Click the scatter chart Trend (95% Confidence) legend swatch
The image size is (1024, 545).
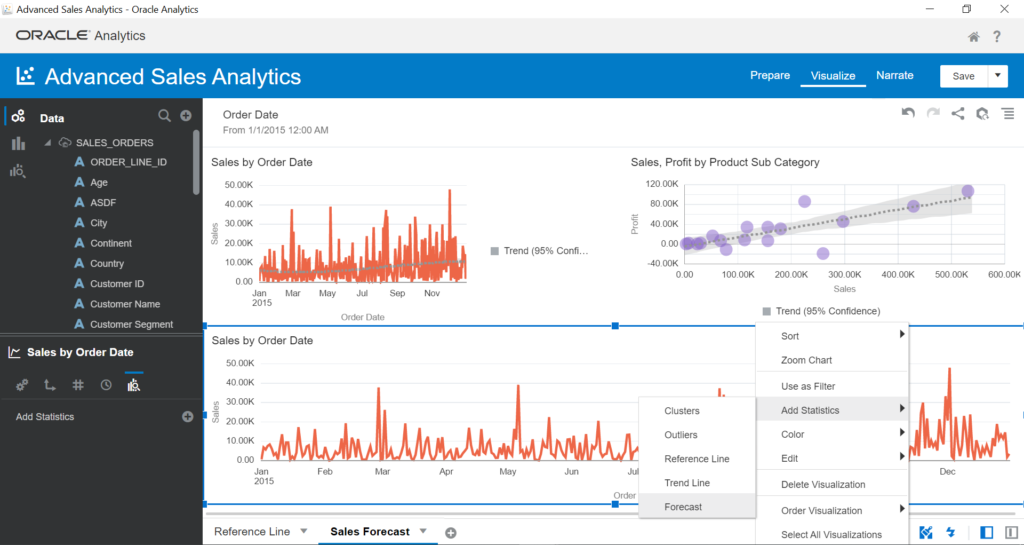pos(767,311)
